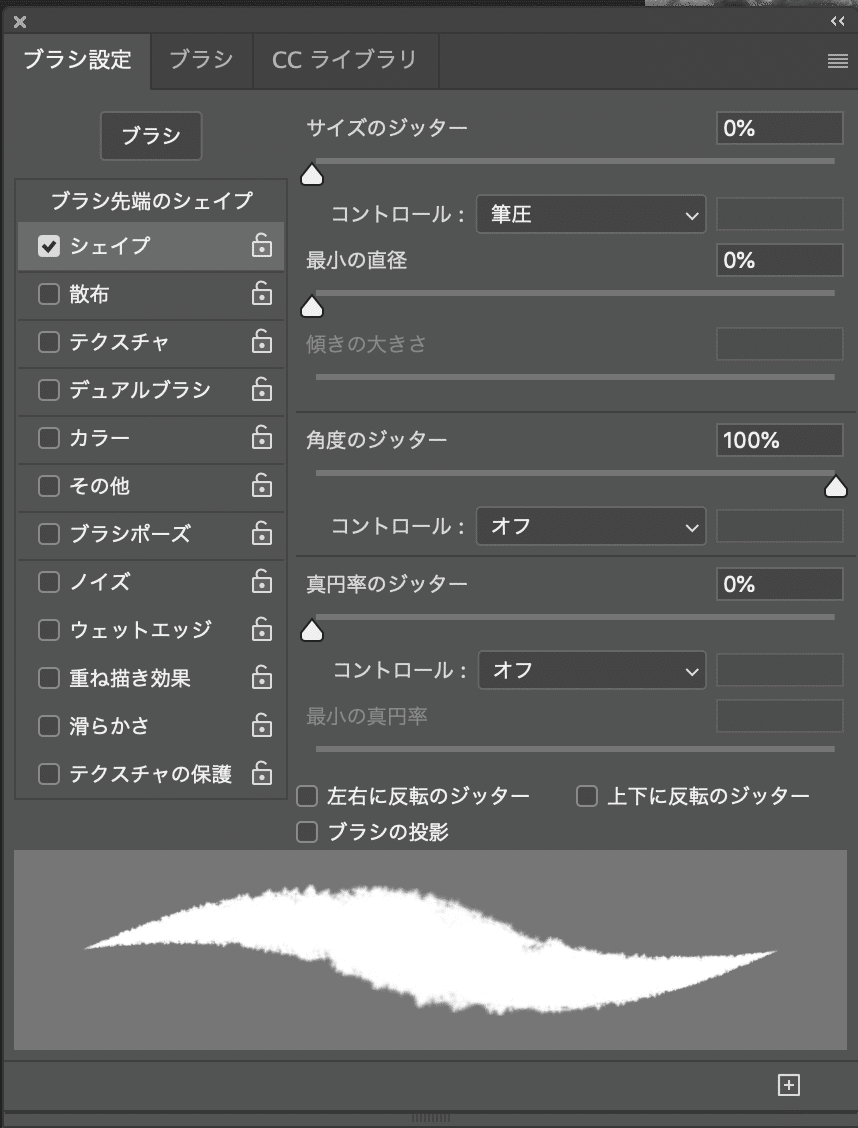
Task: Toggle lock icon for その他 row
Action: 262,486
